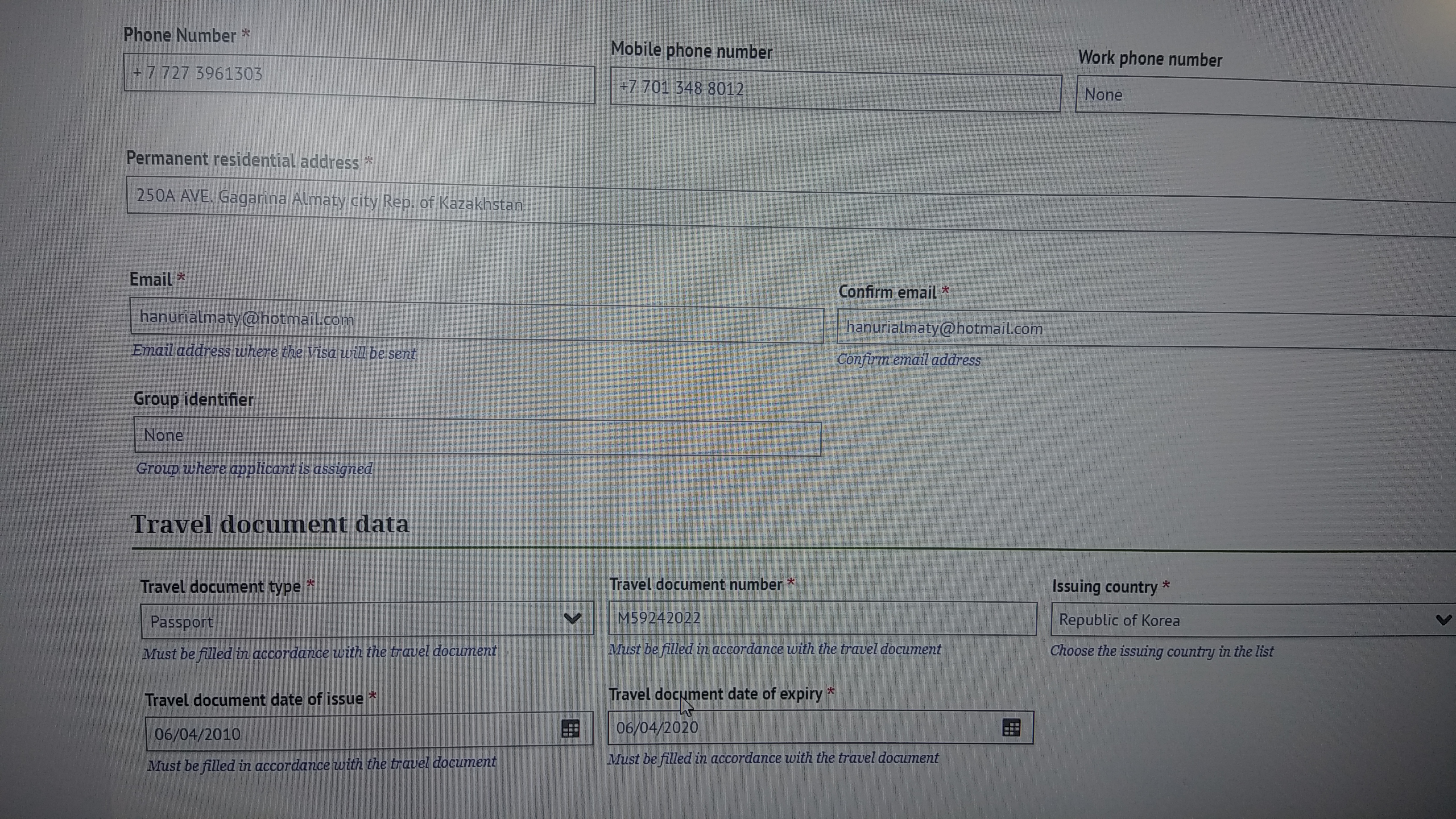
Task: Click the Travel document number field
Action: click(823, 618)
